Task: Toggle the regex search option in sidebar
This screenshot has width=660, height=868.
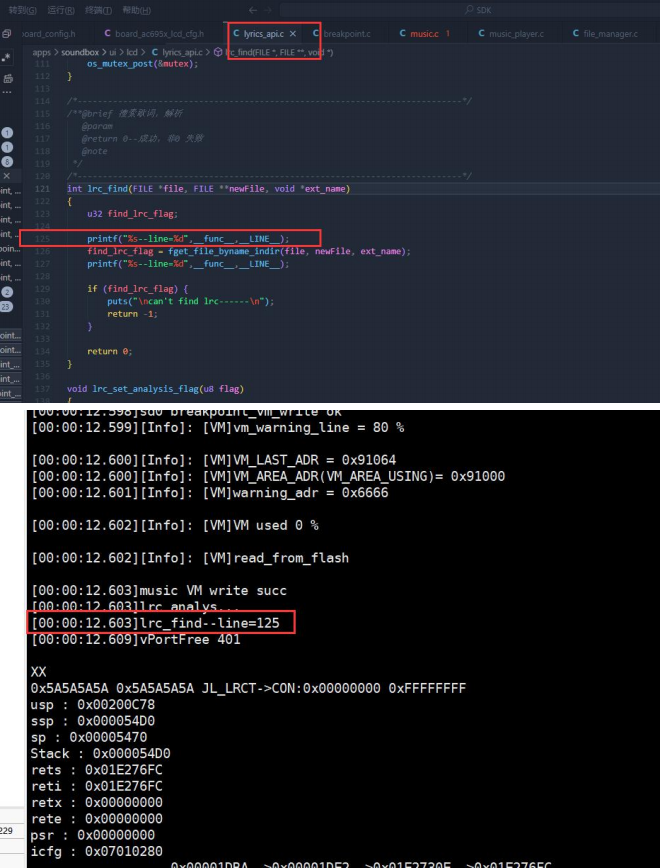Action: (7, 57)
